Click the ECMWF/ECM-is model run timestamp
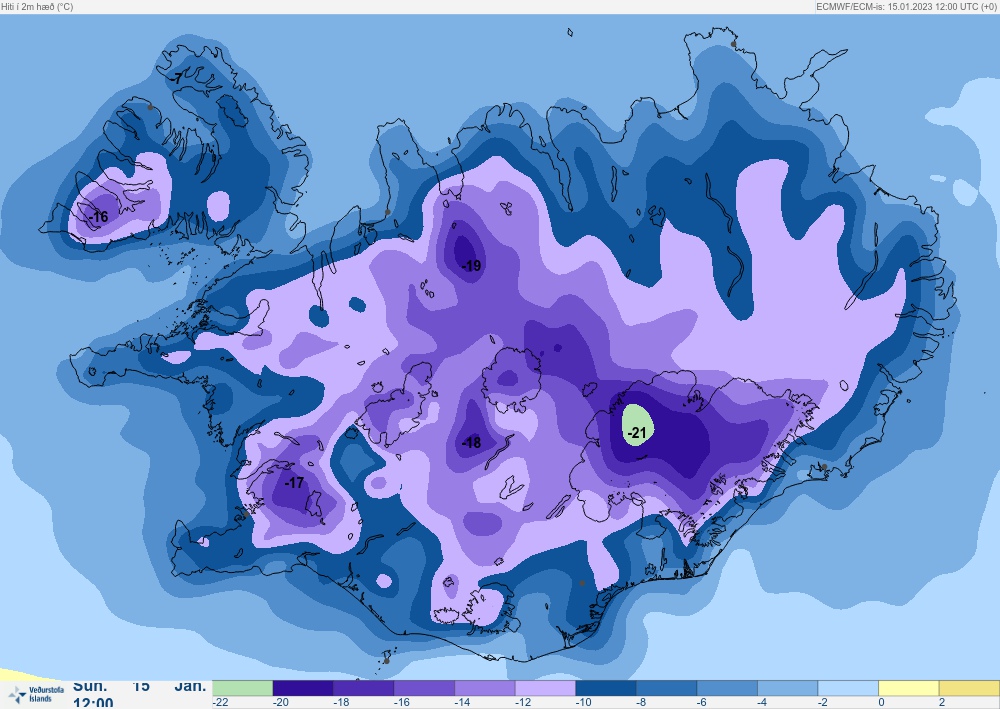Image resolution: width=1000 pixels, height=709 pixels. pyautogui.click(x=906, y=6)
